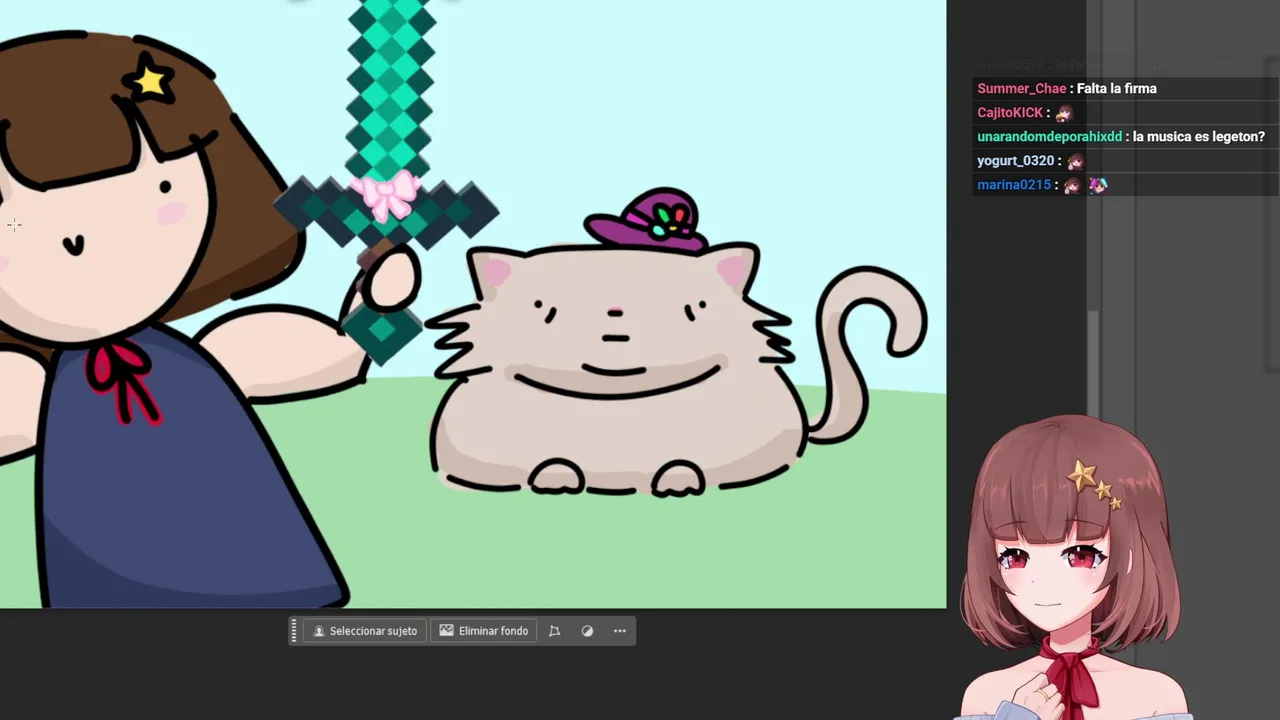This screenshot has width=1280, height=720.
Task: Click the contextual task bar drag handle
Action: (294, 631)
